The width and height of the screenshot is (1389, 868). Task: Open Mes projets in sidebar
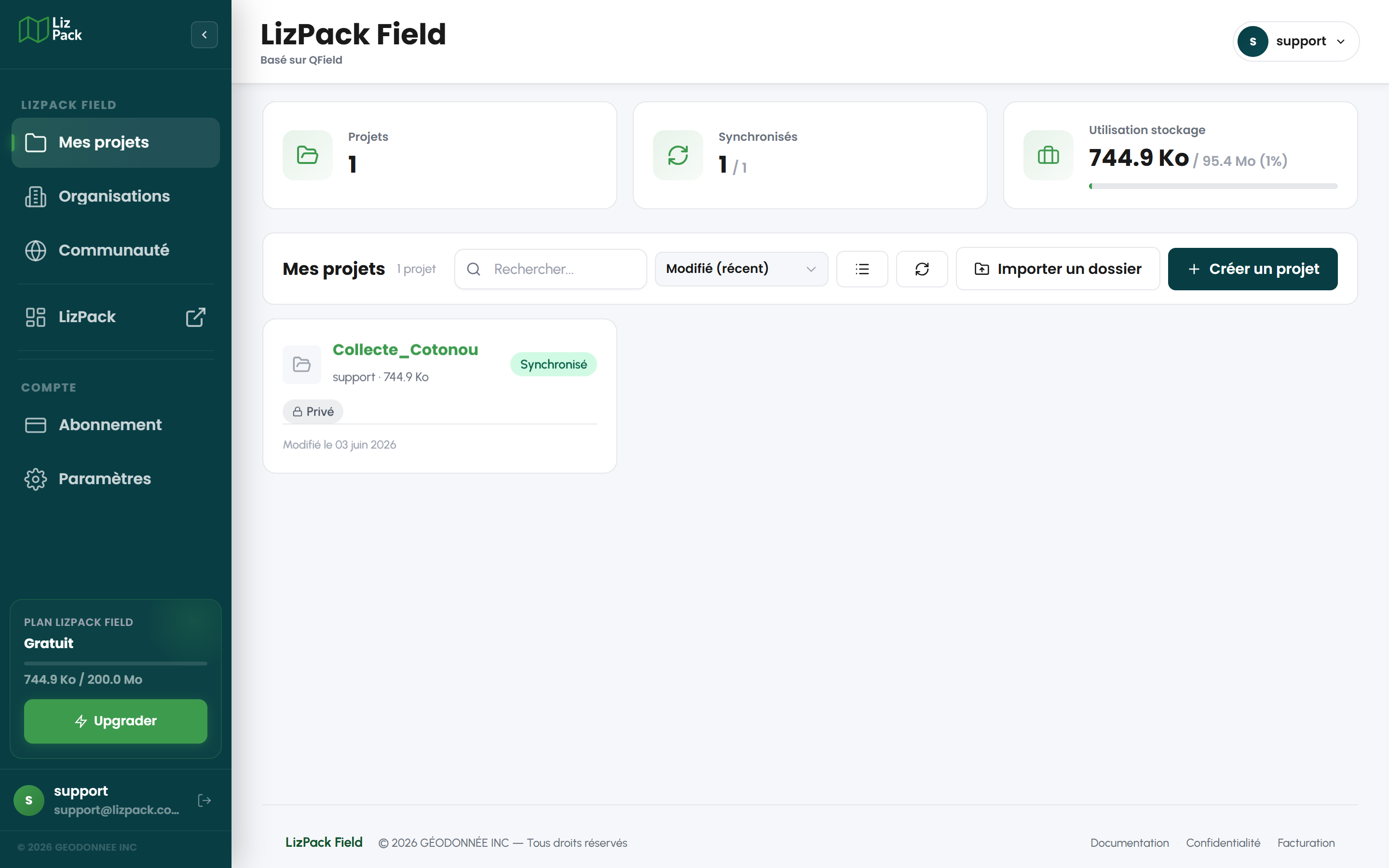click(115, 142)
